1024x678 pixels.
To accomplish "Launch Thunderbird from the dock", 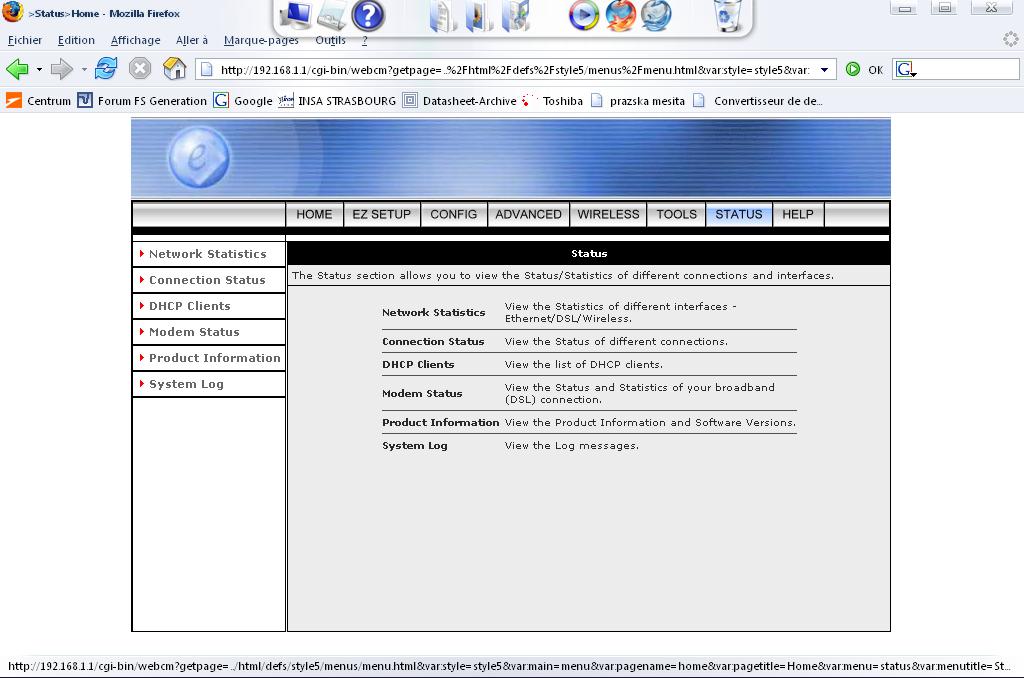I will 656,16.
